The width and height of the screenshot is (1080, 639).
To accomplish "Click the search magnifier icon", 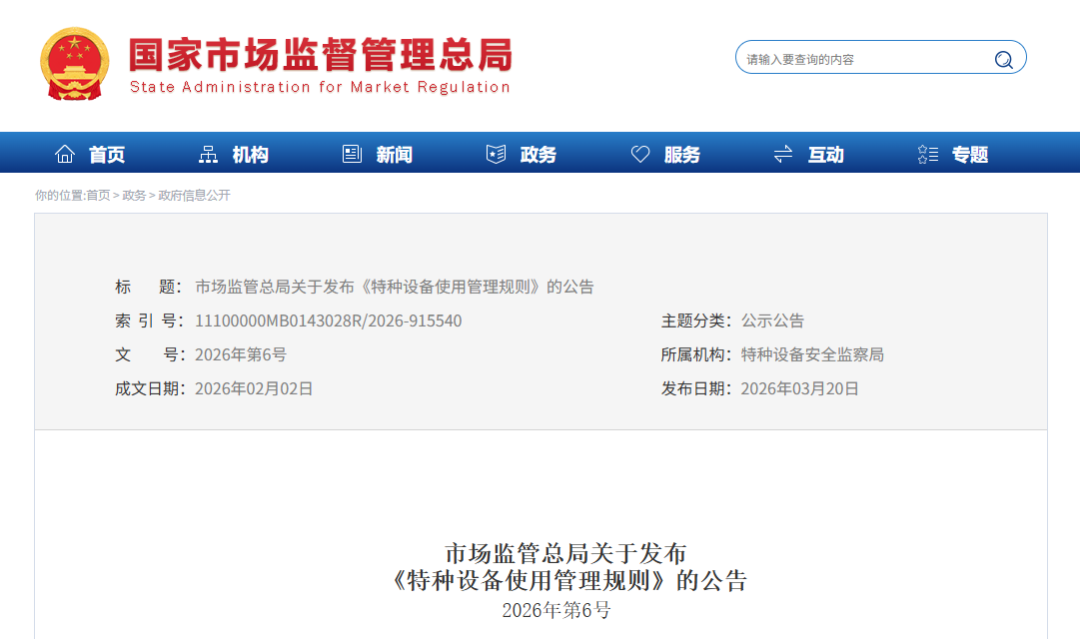I will click(x=1003, y=58).
